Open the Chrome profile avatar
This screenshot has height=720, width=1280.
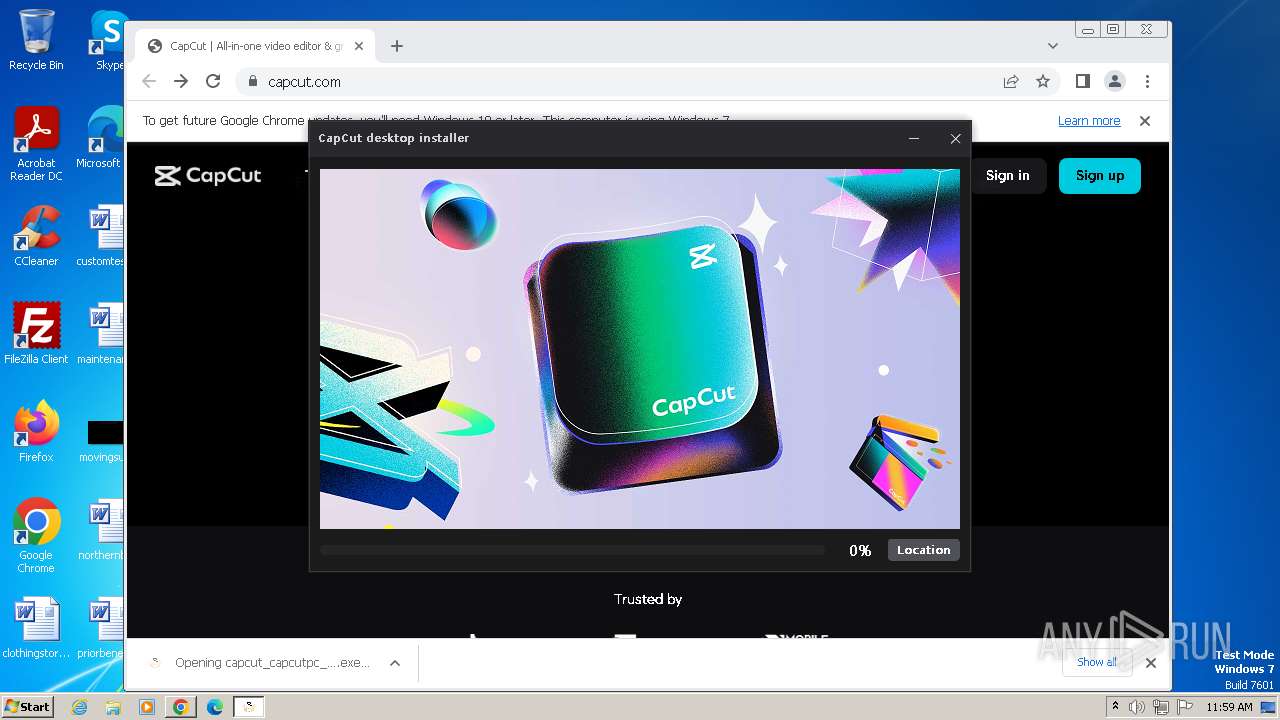click(x=1115, y=81)
